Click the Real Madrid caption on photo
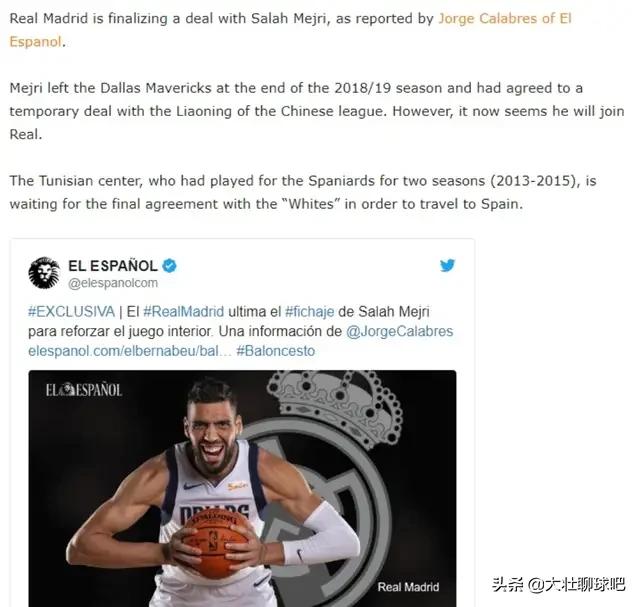The image size is (640, 607). [408, 587]
